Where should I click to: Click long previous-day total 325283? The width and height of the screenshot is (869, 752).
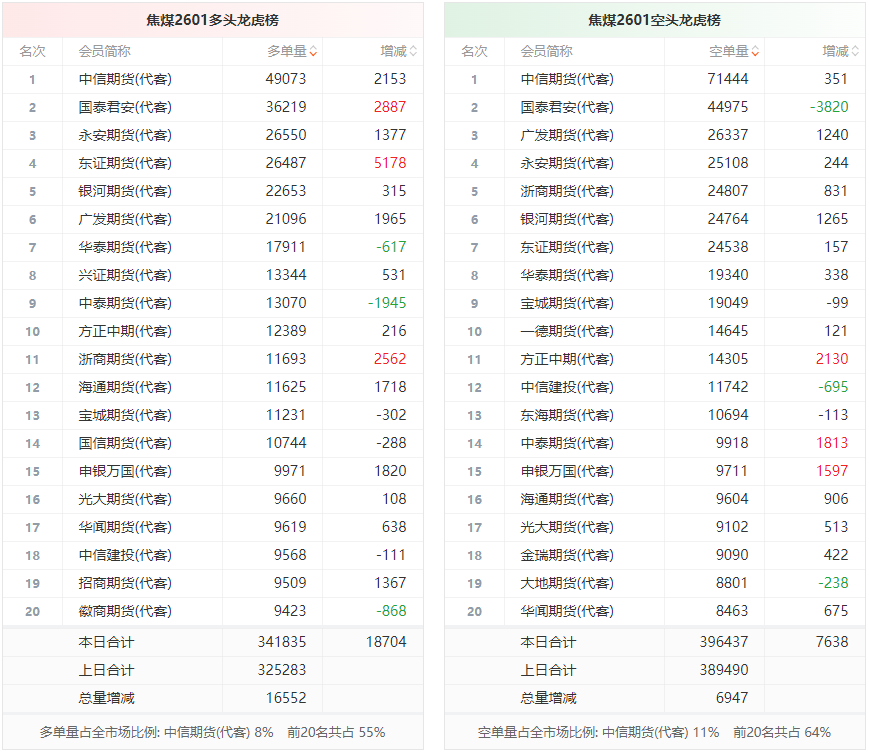click(282, 670)
